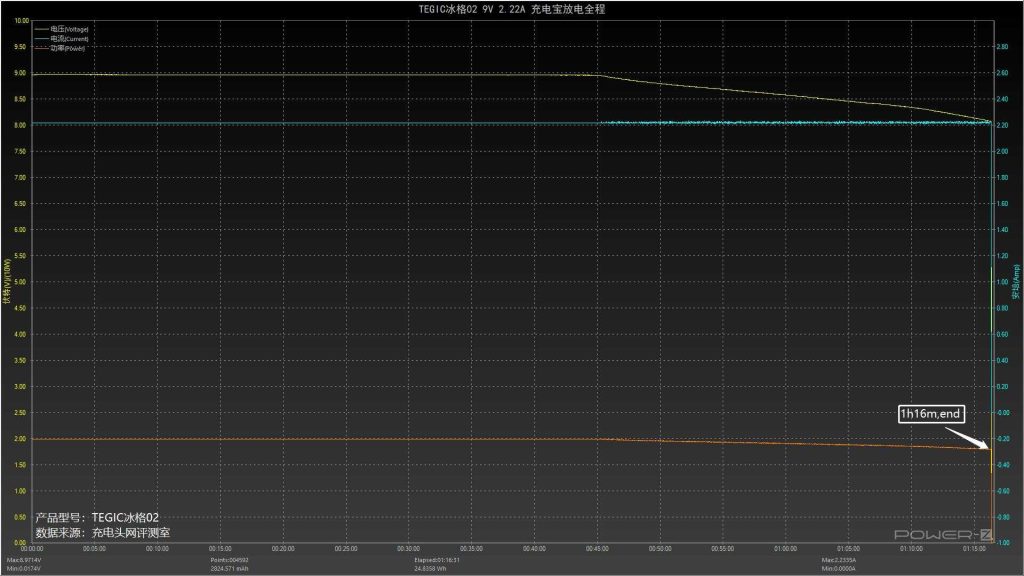The width and height of the screenshot is (1024, 576).
Task: Click the "00:30:00" time axis label
Action: [408, 549]
